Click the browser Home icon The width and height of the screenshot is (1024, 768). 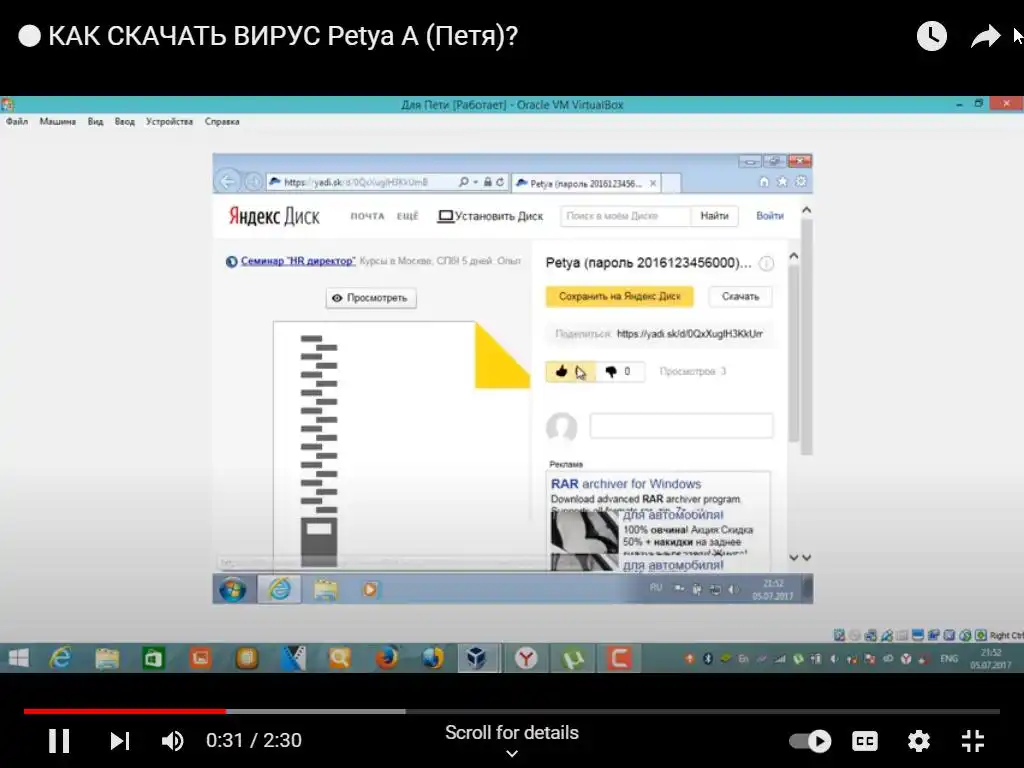(764, 182)
